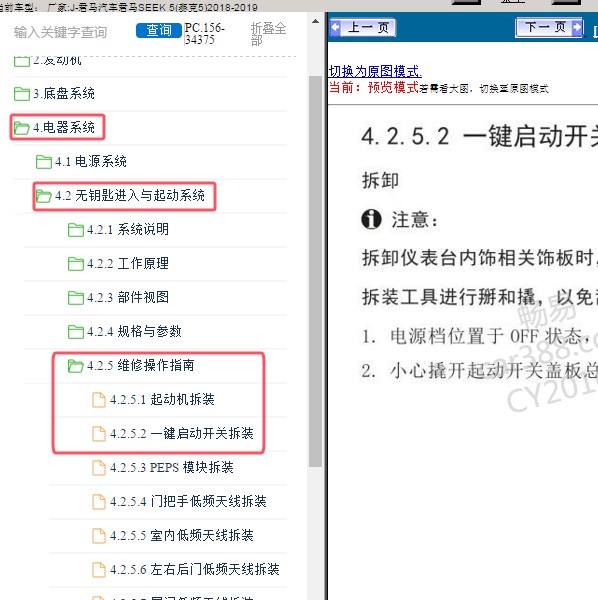Open 4.2.5.3 PEPS 模块拆装 page

tap(171, 468)
